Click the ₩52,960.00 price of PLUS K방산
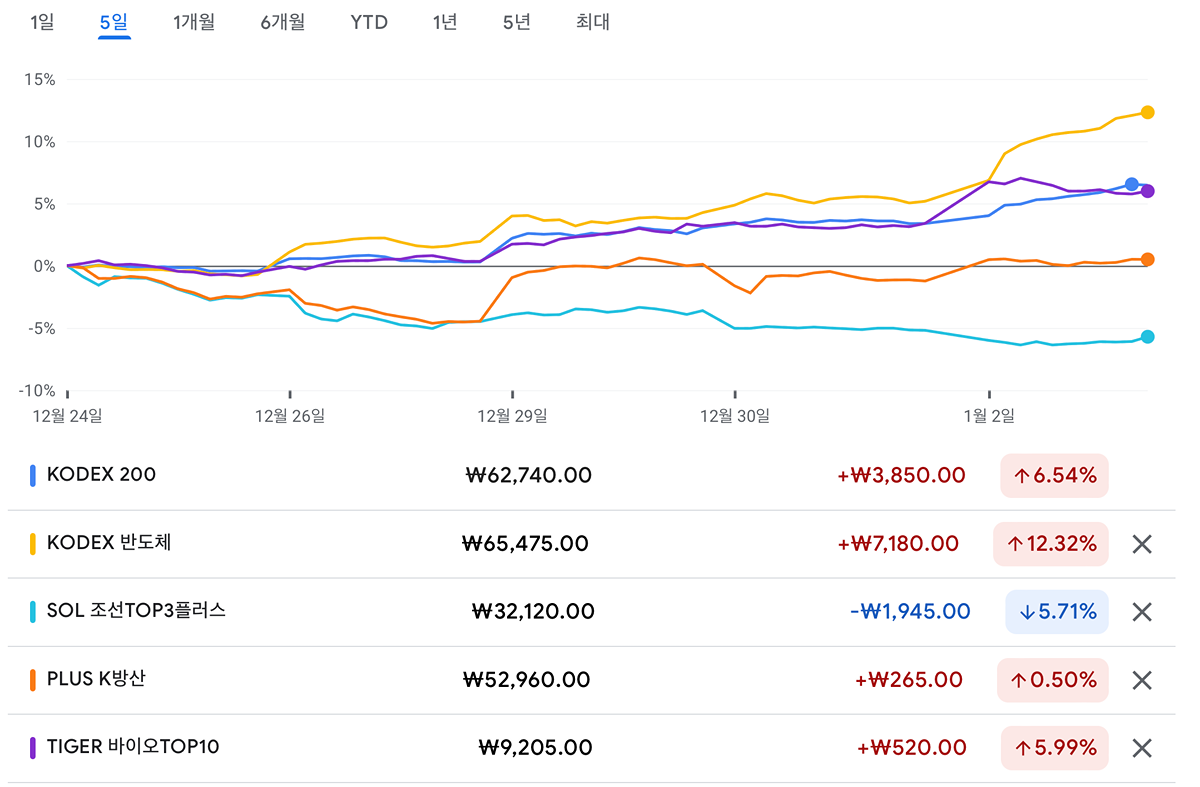1200x787 pixels. click(x=526, y=680)
